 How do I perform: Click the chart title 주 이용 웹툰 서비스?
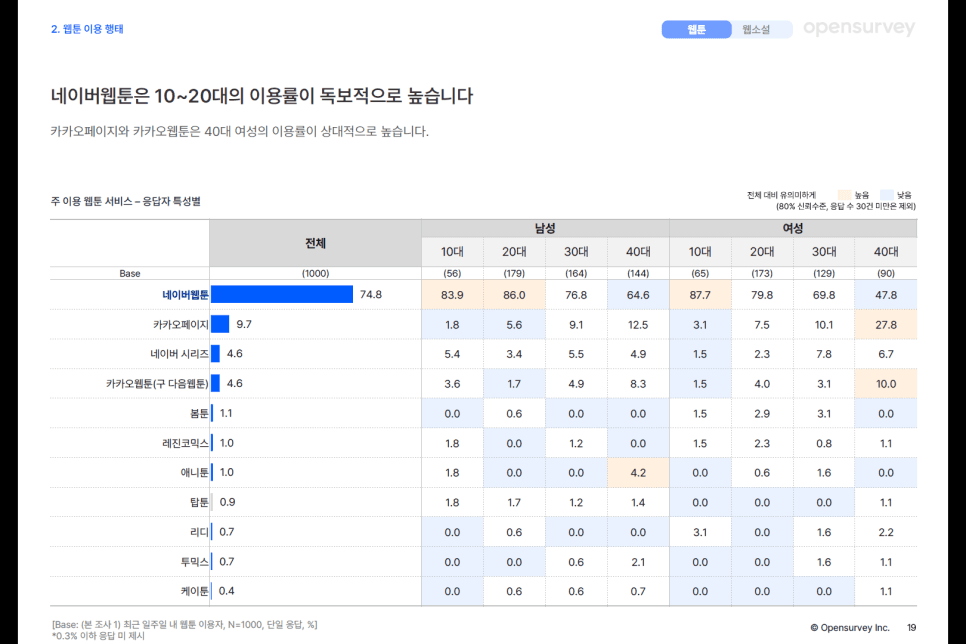[x=126, y=202]
